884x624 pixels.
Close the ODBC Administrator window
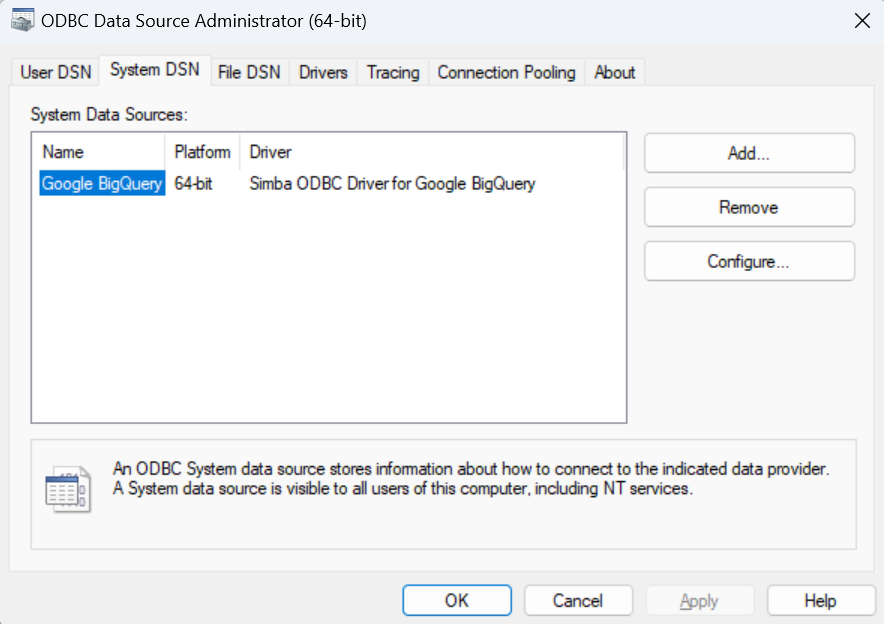pyautogui.click(x=862, y=21)
